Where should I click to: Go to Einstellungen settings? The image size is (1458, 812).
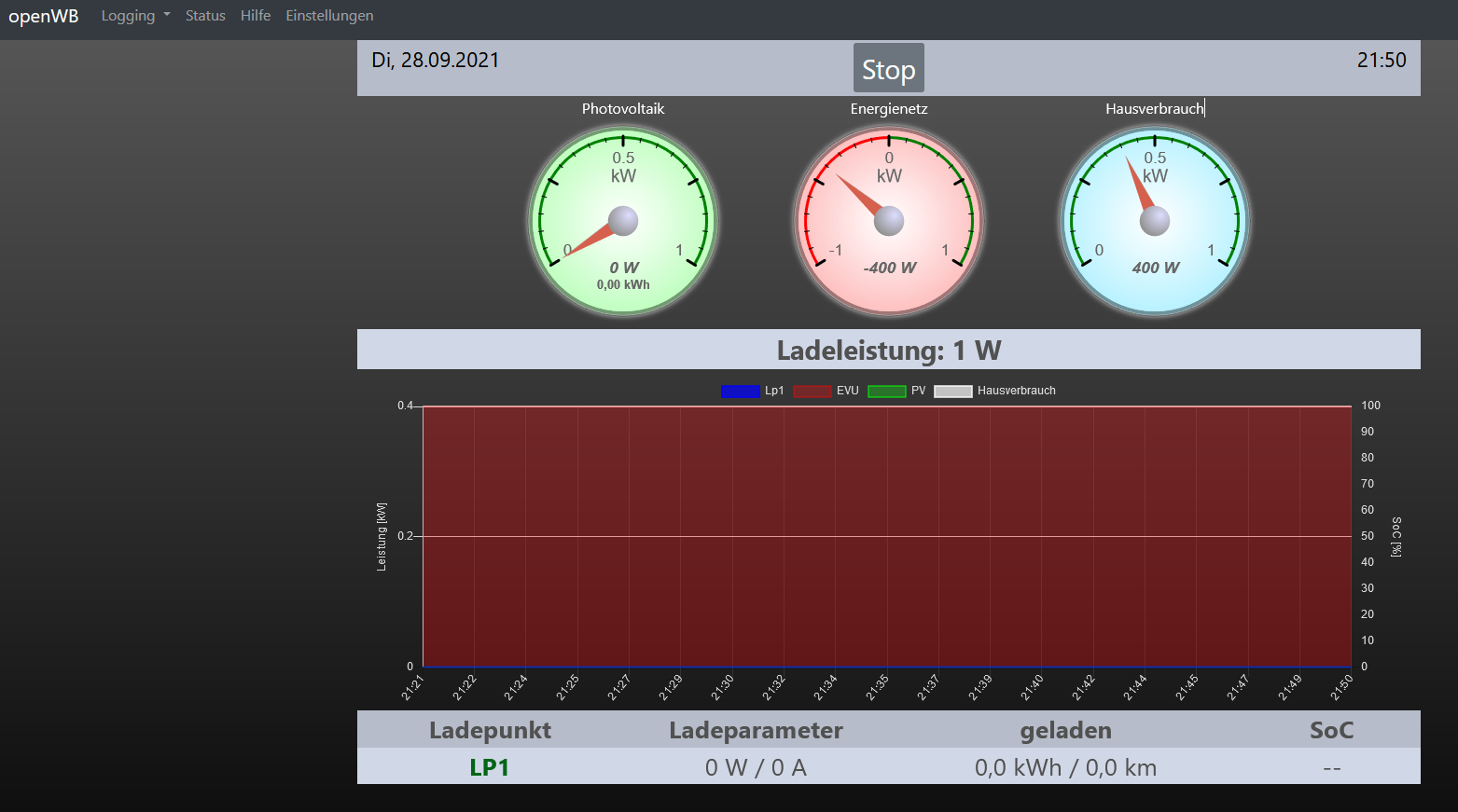click(329, 16)
